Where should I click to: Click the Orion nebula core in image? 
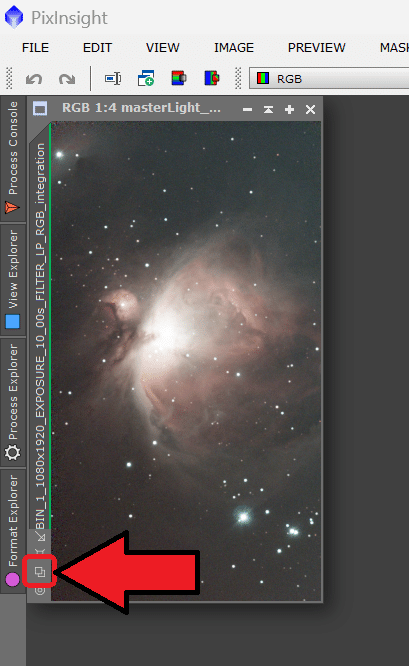click(x=168, y=327)
